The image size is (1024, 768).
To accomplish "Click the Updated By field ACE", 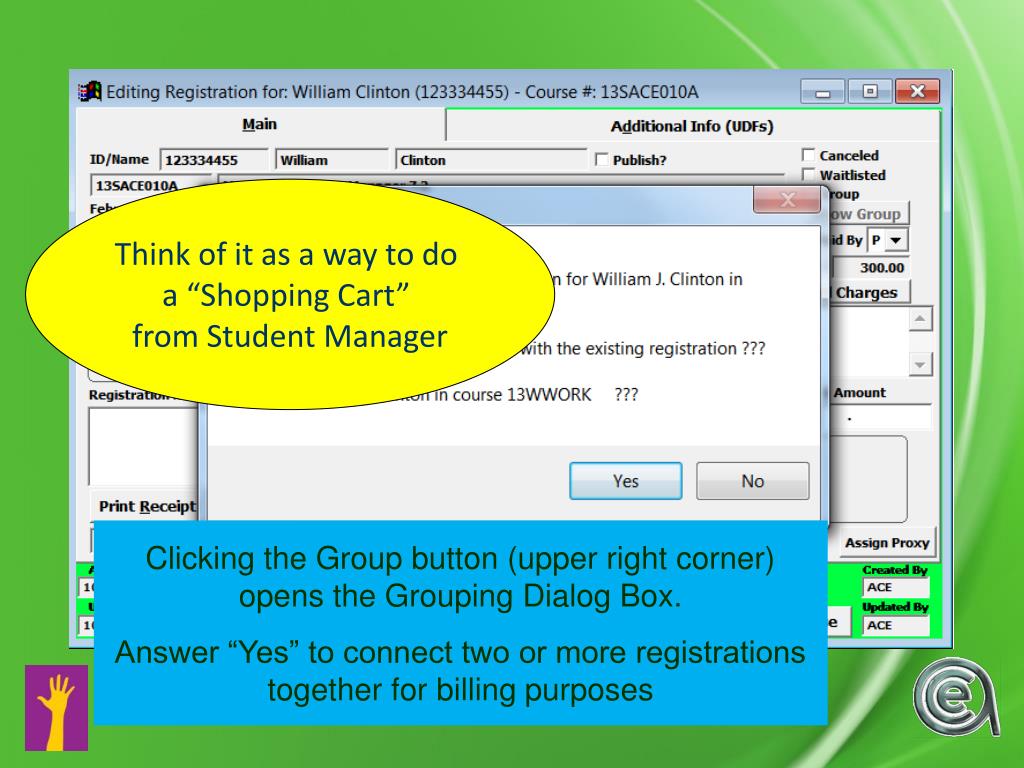I will [895, 625].
